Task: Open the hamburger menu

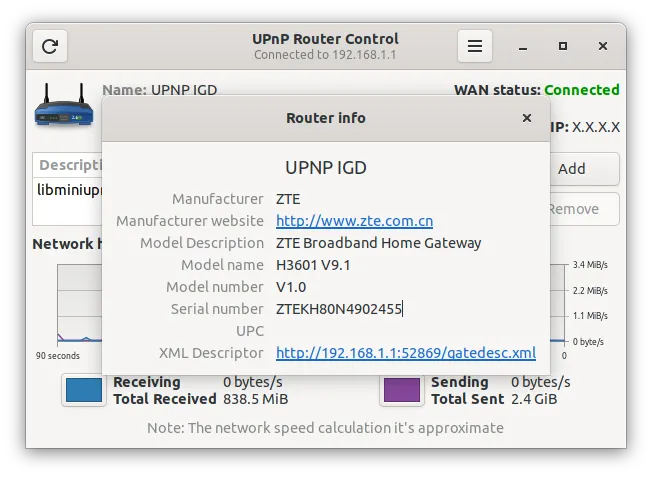Action: (475, 46)
